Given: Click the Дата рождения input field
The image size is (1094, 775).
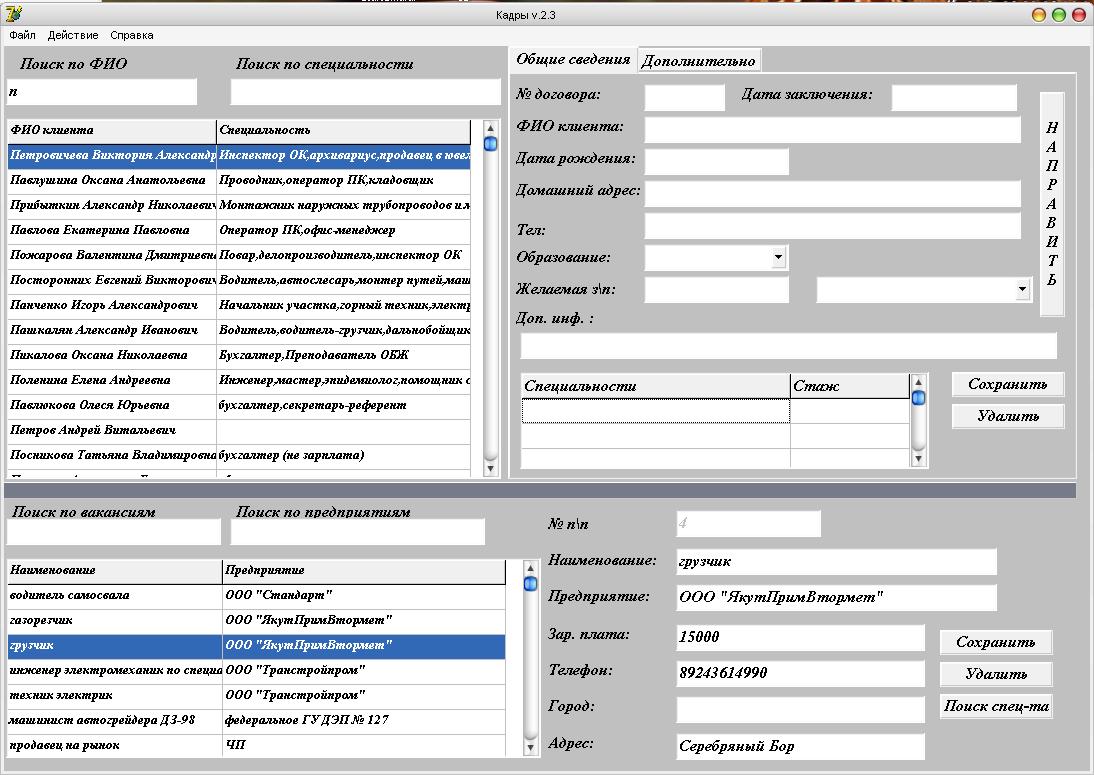Looking at the screenshot, I should pos(716,161).
